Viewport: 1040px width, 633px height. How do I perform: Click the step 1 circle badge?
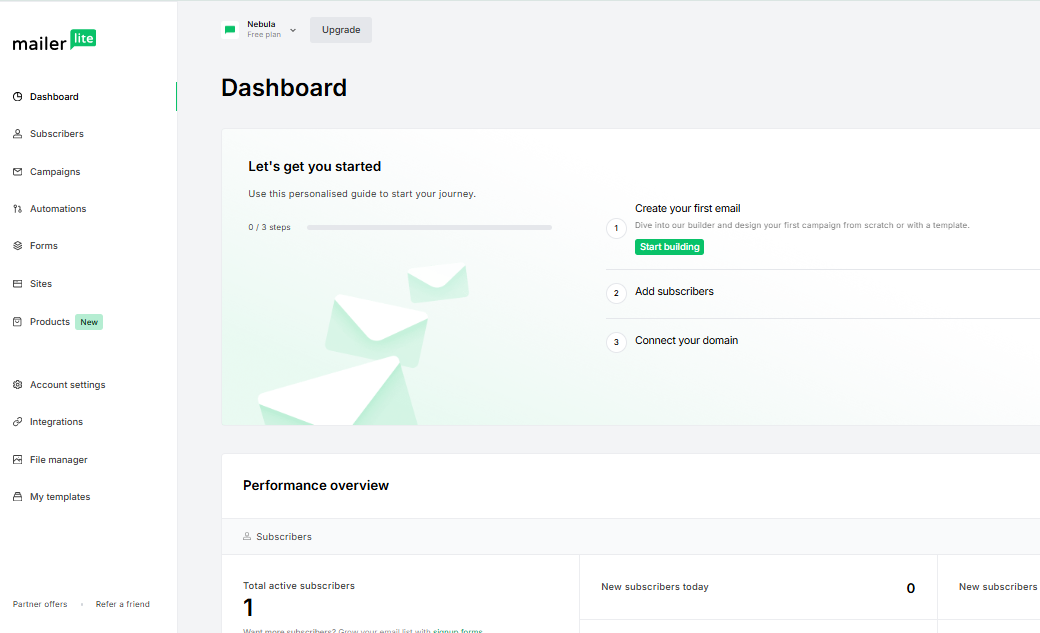616,228
